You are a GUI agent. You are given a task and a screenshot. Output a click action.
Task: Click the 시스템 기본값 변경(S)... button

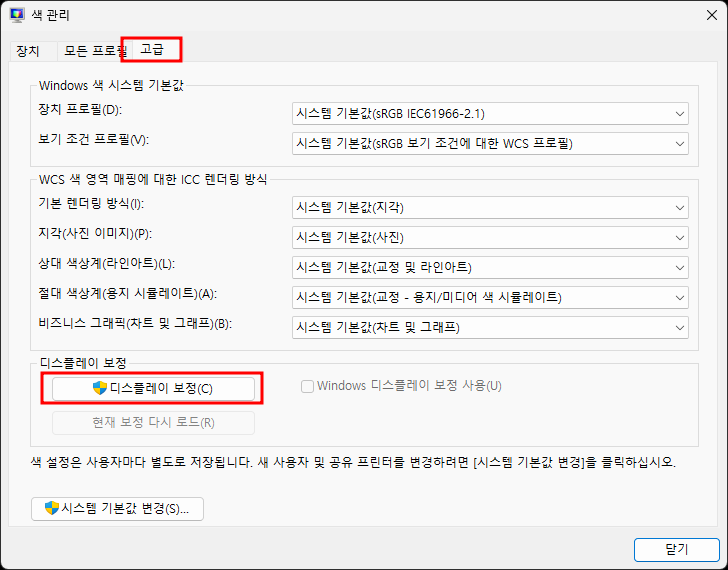(x=117, y=509)
